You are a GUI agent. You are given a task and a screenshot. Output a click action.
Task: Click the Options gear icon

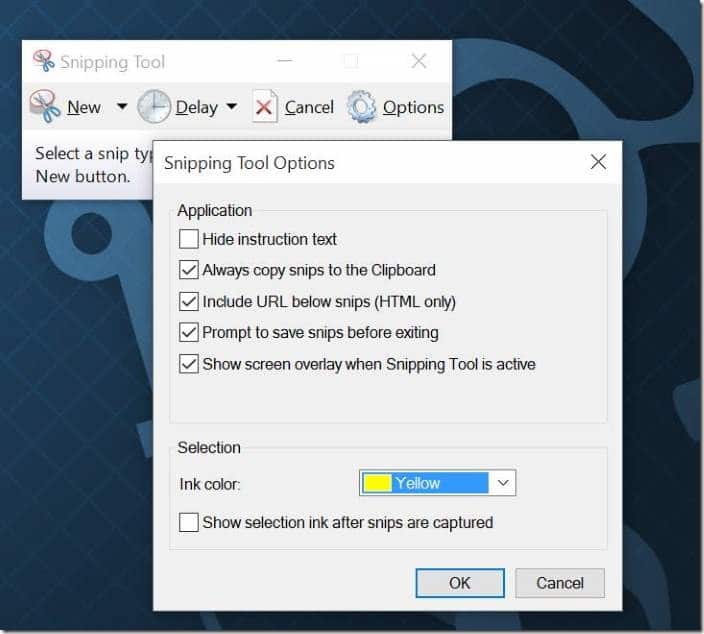(361, 107)
